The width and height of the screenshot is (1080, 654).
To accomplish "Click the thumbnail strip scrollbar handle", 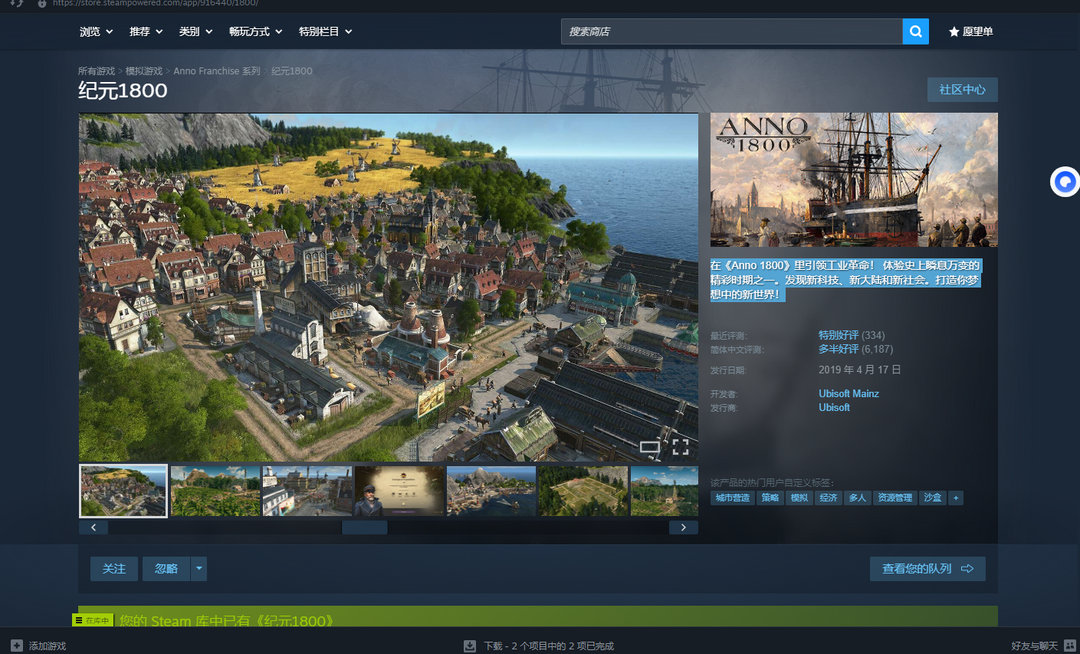I will pyautogui.click(x=364, y=527).
